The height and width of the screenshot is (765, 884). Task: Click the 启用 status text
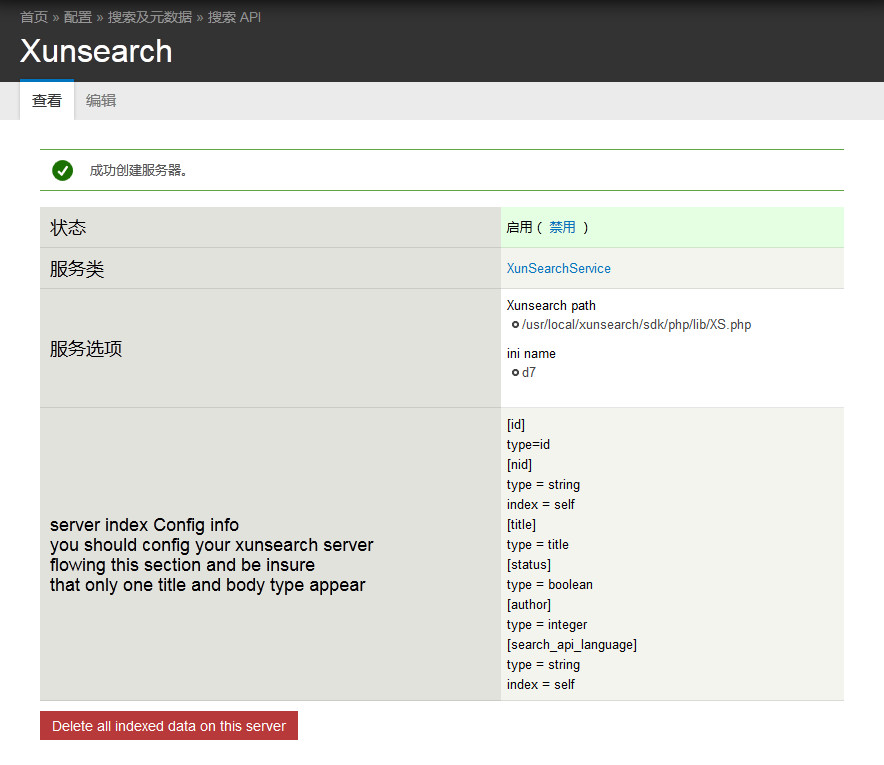pos(519,227)
